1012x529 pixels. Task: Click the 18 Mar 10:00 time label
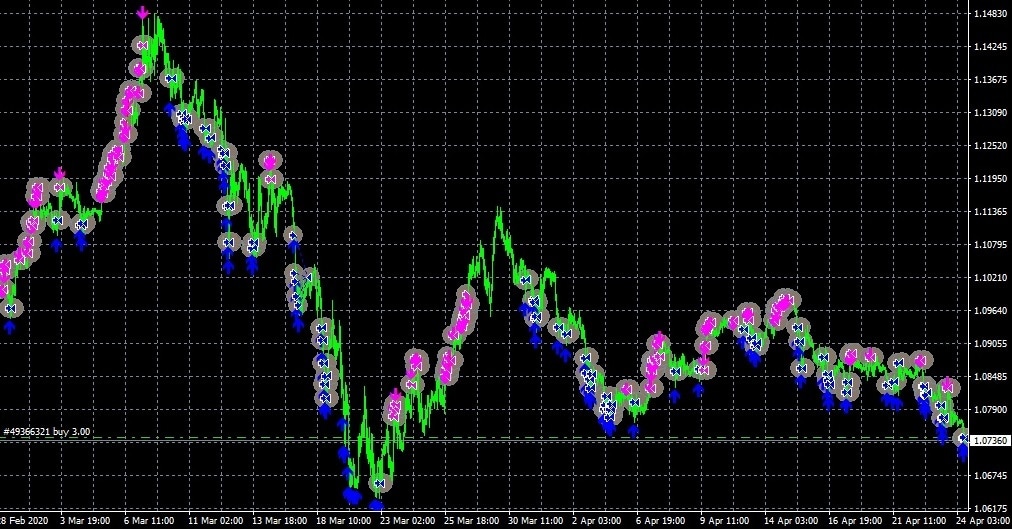pos(343,520)
